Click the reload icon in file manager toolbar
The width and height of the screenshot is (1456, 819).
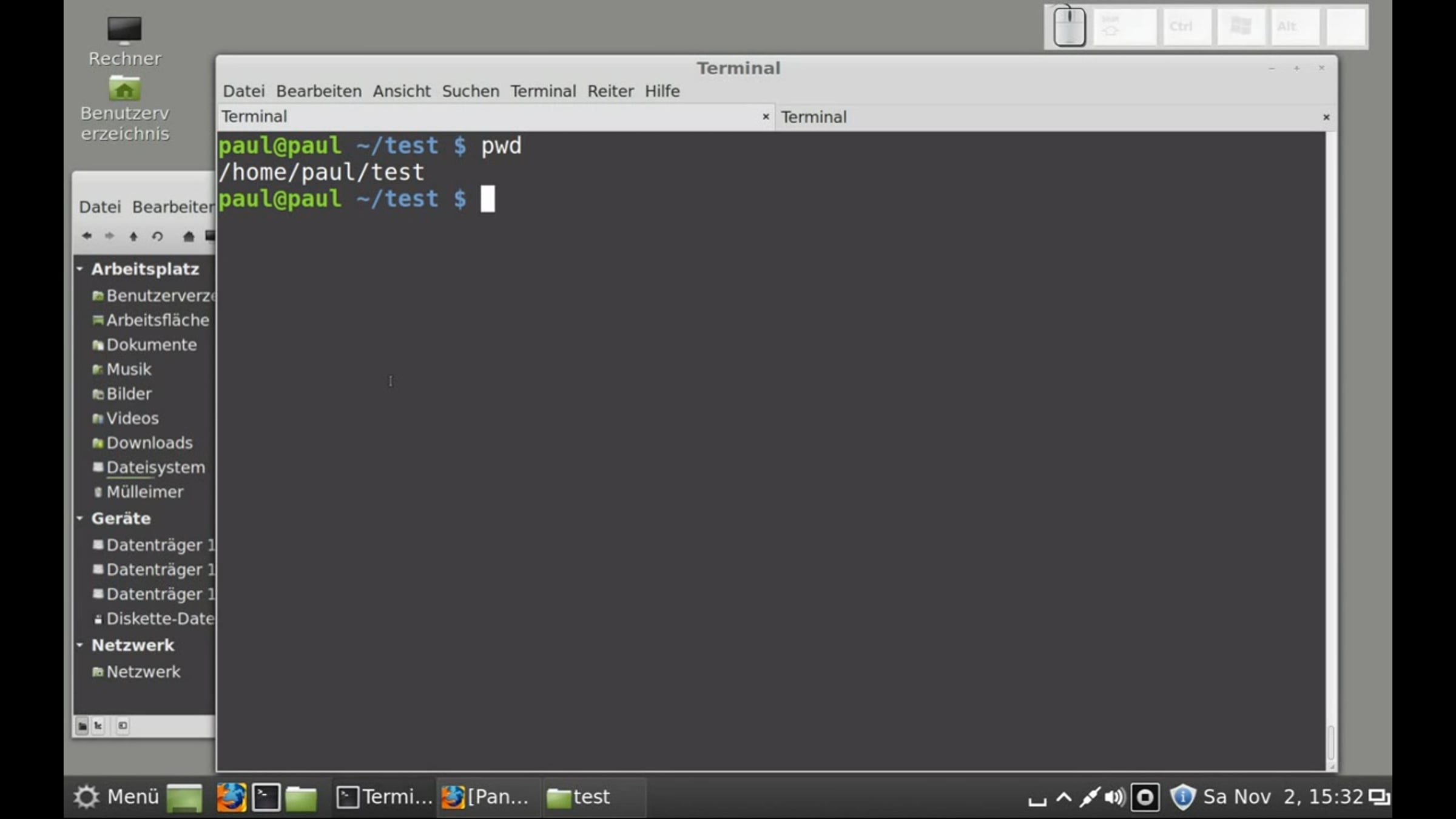pos(158,236)
